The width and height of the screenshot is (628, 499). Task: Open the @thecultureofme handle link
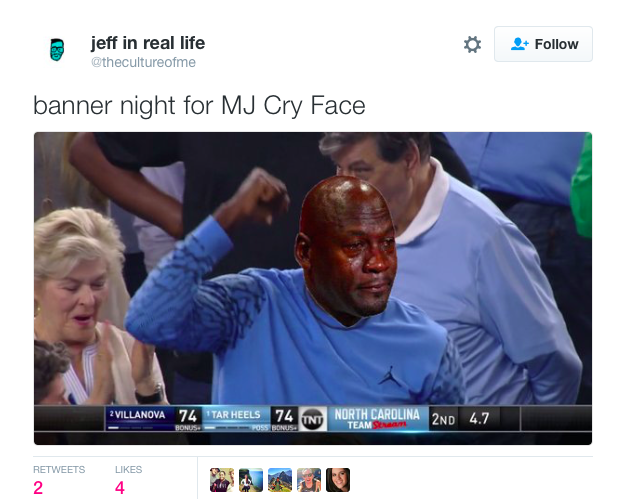point(143,62)
